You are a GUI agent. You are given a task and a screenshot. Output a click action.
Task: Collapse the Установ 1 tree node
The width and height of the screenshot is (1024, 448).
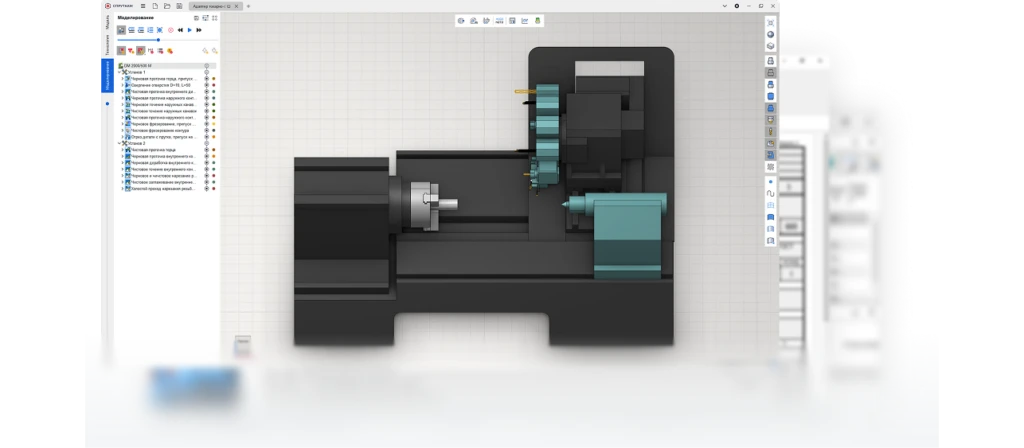(119, 72)
